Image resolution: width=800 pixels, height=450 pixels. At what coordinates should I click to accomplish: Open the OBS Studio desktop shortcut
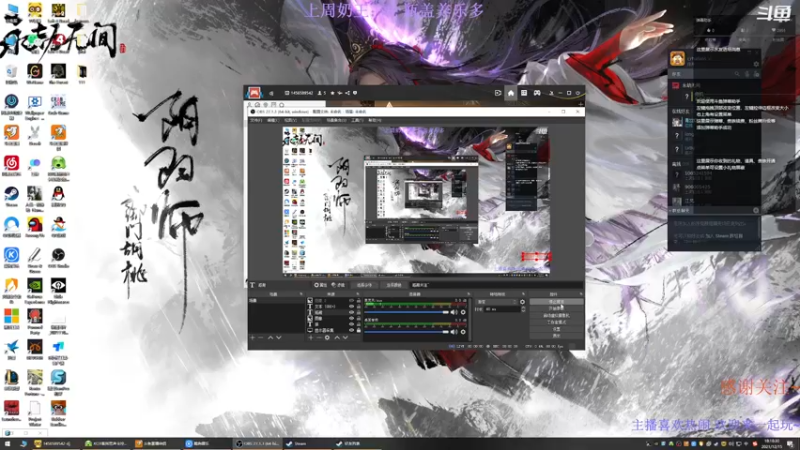58,257
